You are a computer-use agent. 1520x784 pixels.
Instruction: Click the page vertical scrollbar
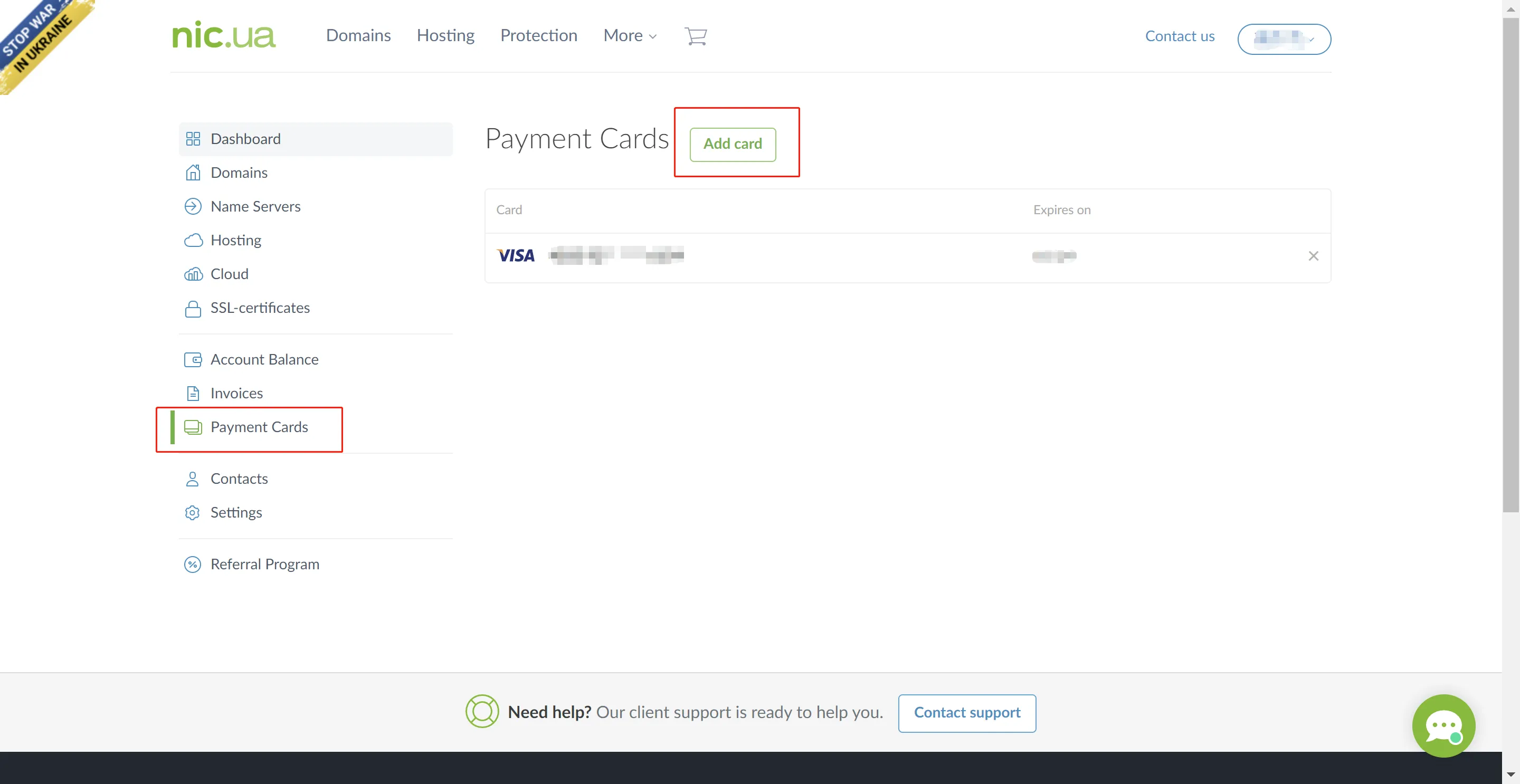(1510, 265)
